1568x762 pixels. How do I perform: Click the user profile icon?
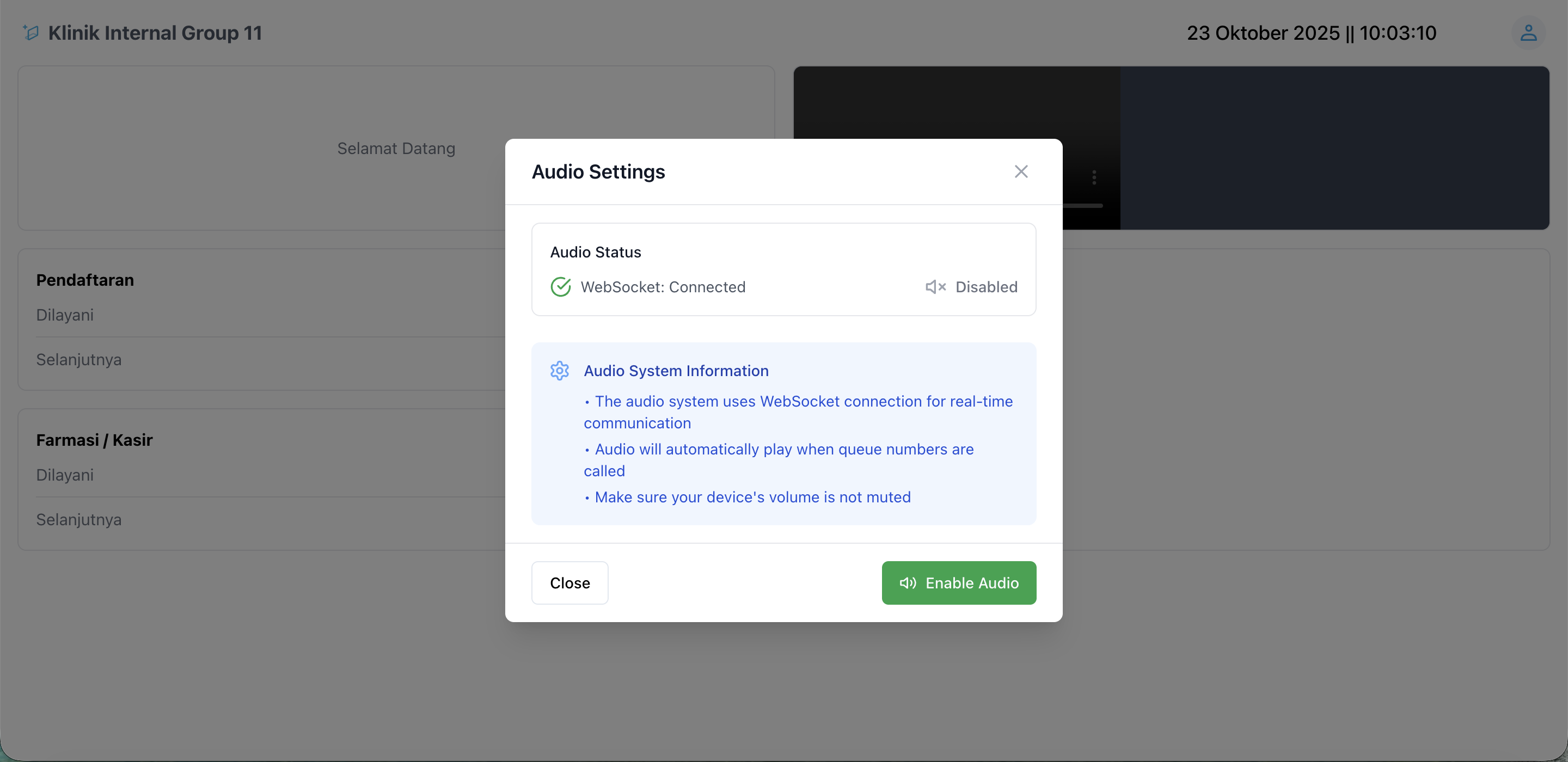click(1528, 33)
